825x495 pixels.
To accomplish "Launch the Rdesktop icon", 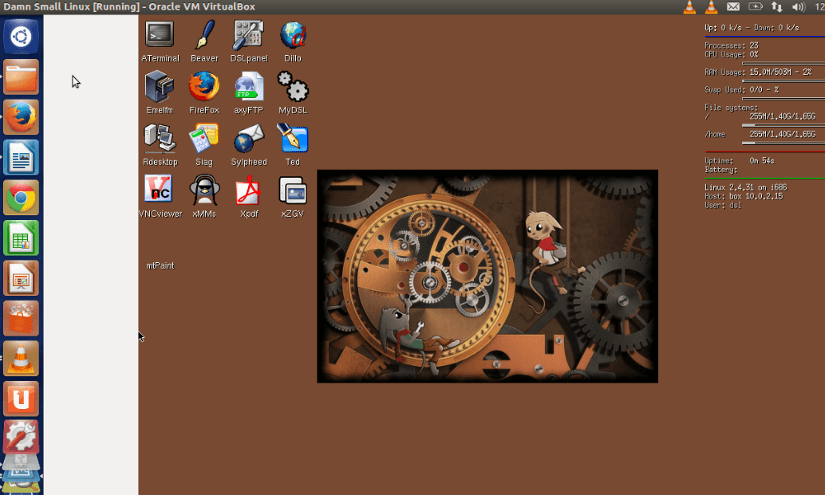I will coord(159,138).
